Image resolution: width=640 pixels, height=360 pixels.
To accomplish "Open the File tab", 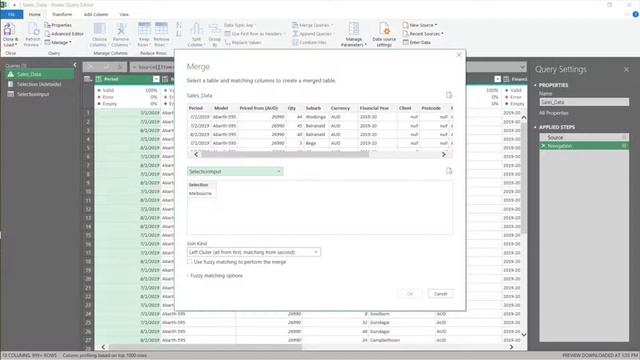I will point(11,14).
